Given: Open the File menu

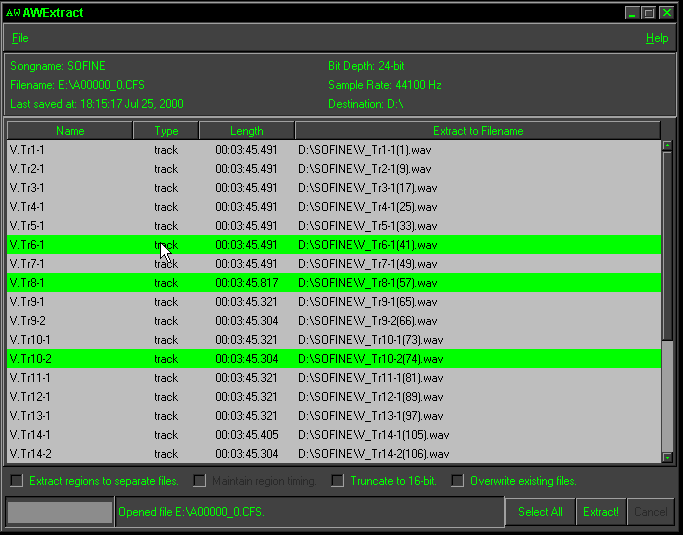Looking at the screenshot, I should (20, 38).
